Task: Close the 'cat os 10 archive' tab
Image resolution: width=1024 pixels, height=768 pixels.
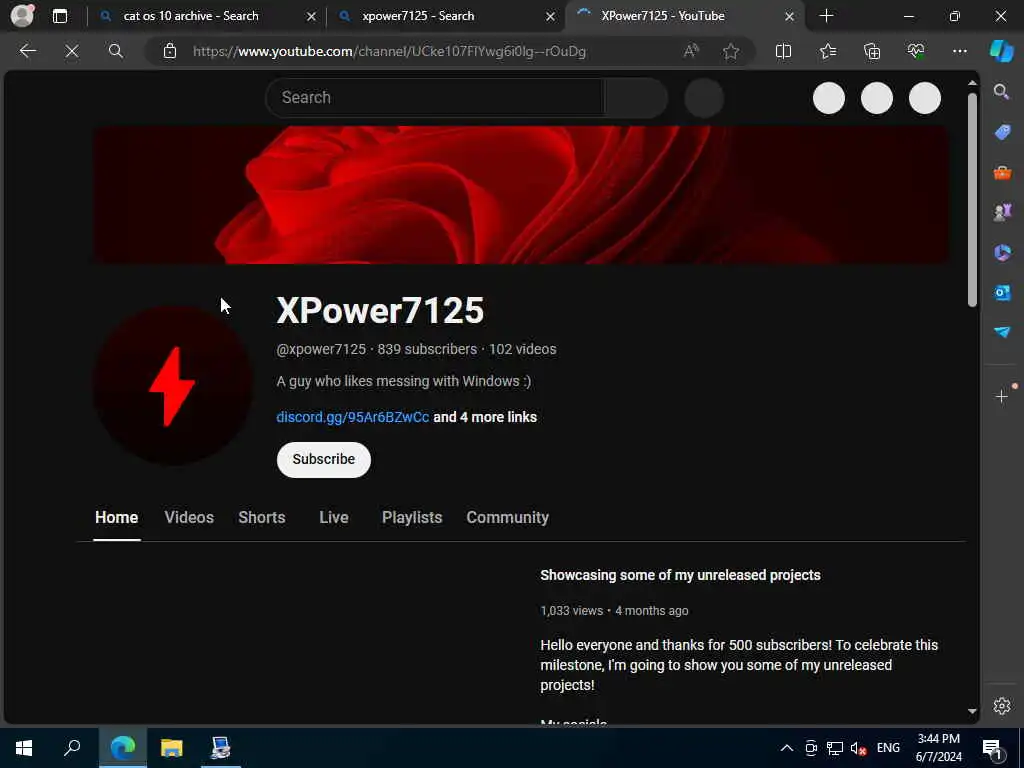Action: [312, 17]
